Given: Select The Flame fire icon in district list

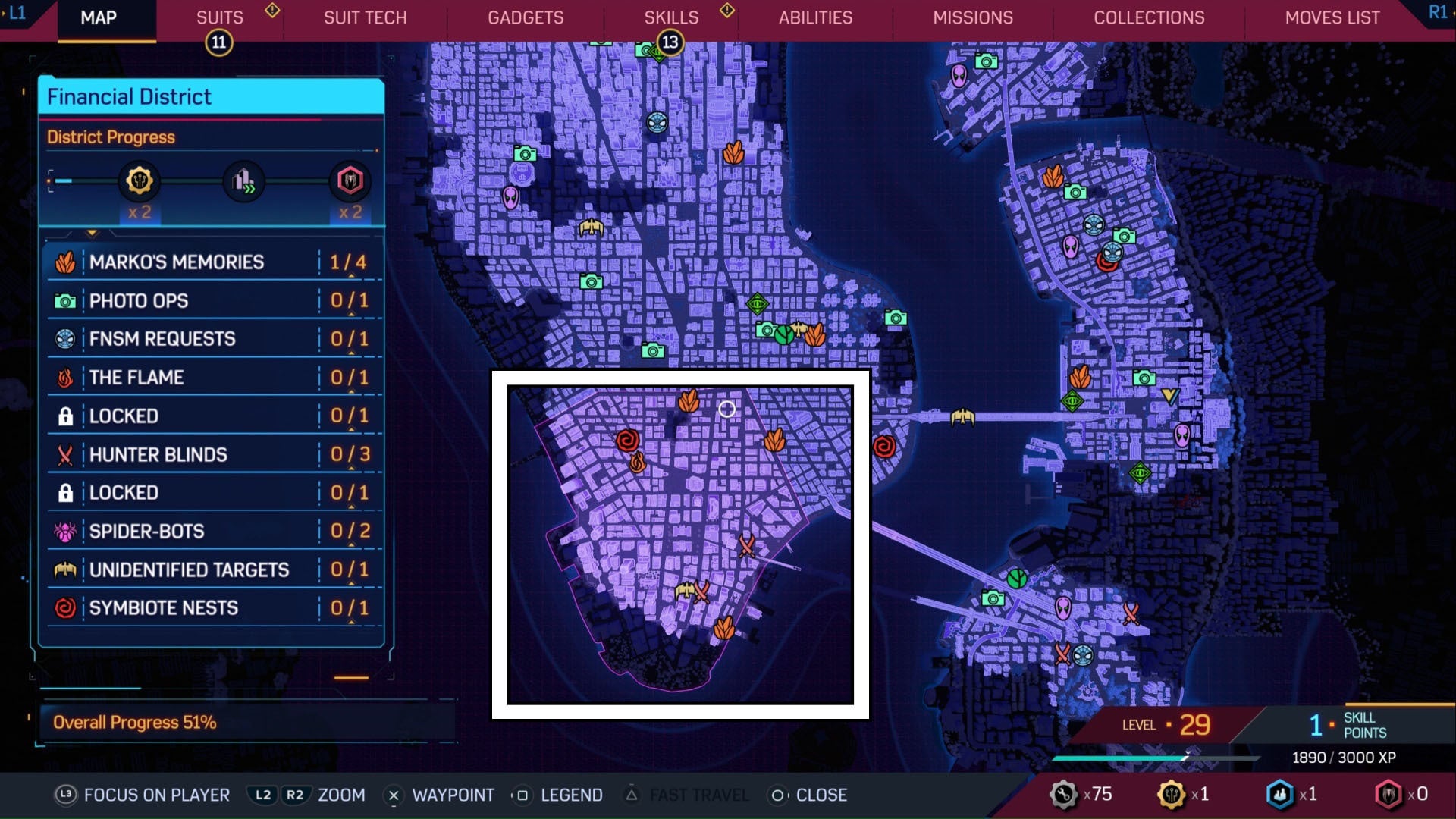Looking at the screenshot, I should click(x=65, y=377).
